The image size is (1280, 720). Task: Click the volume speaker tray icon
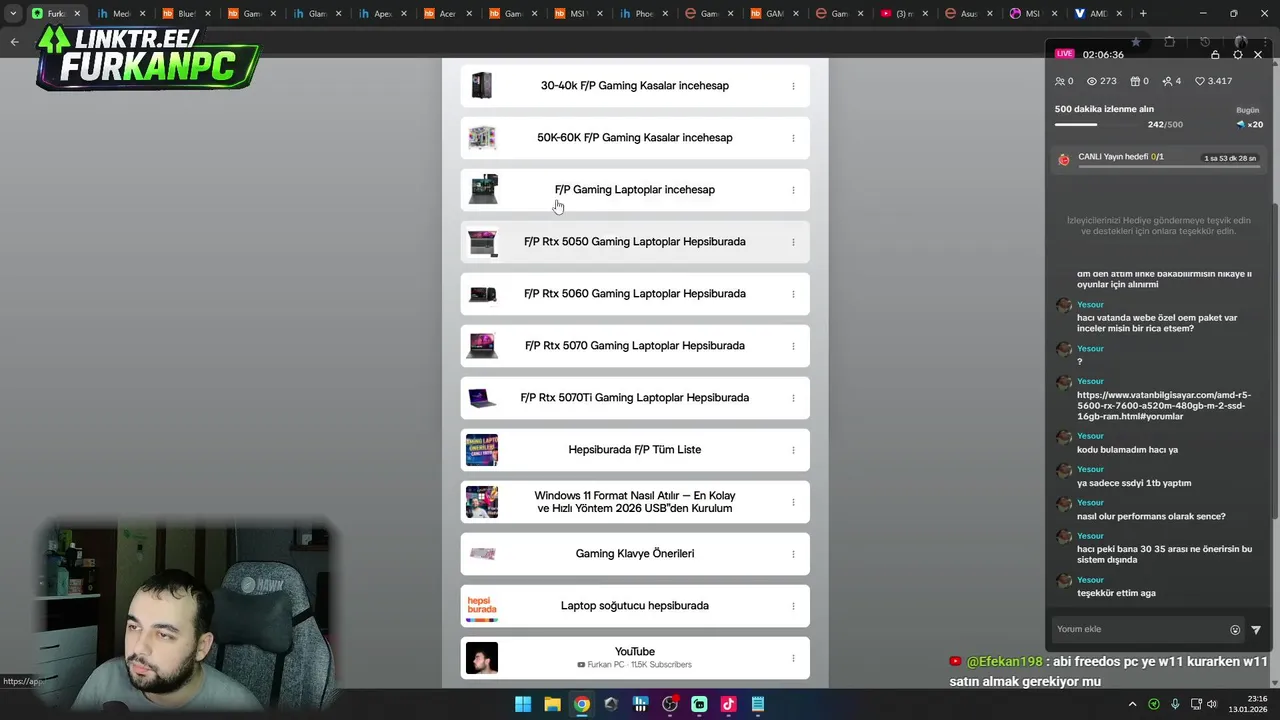click(x=1212, y=704)
